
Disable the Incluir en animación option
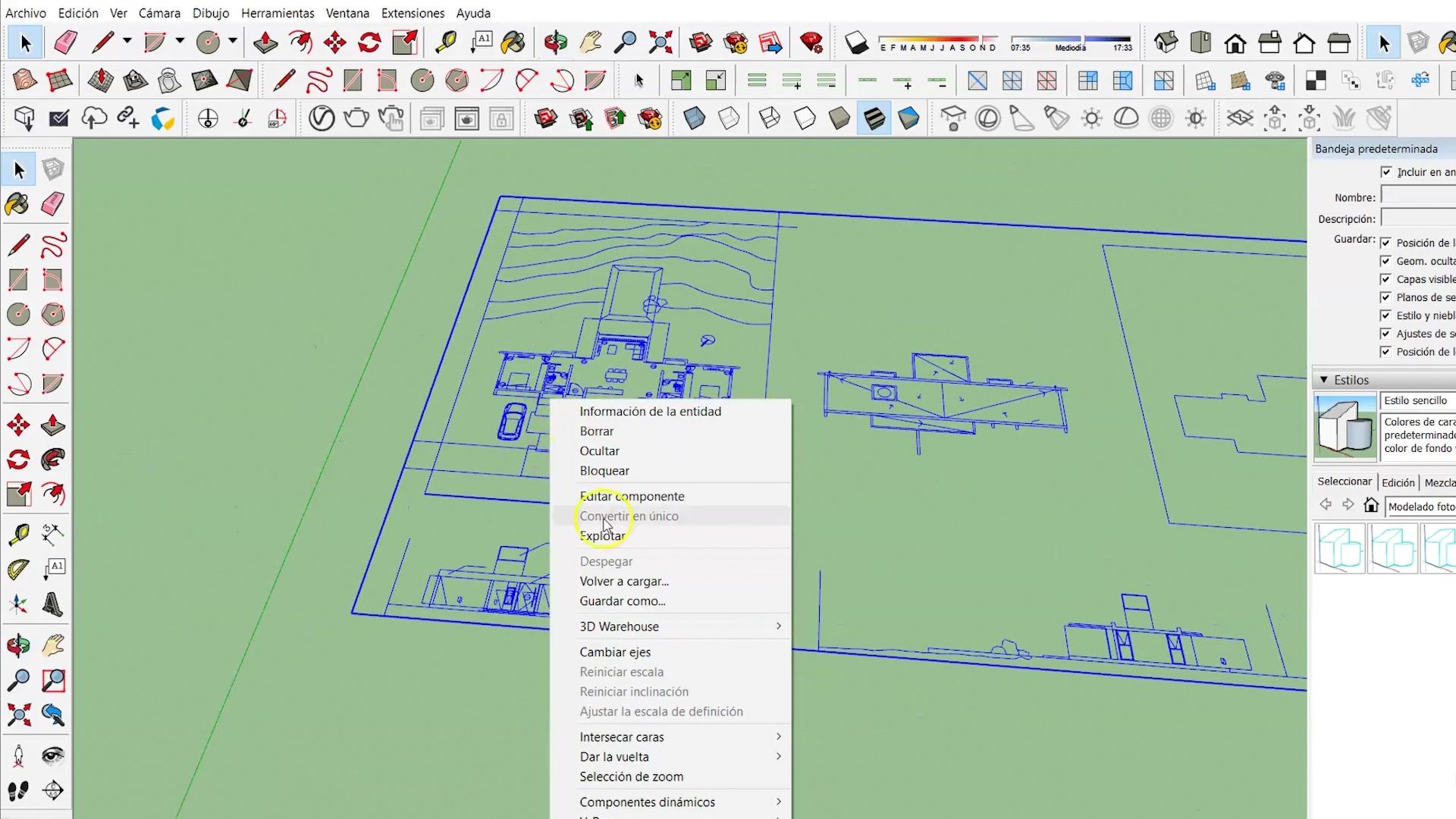(x=1385, y=171)
